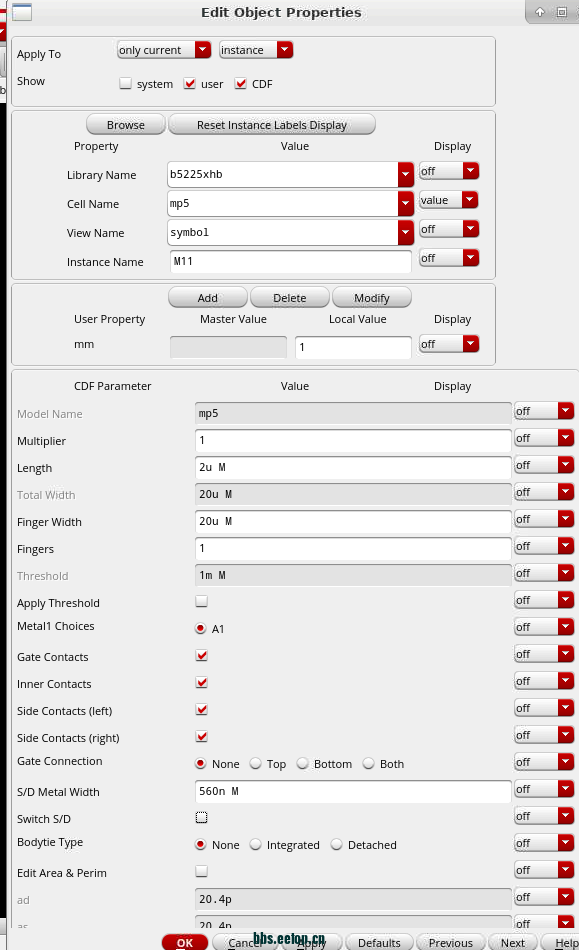
Task: Go to the Previous object
Action: click(x=451, y=942)
